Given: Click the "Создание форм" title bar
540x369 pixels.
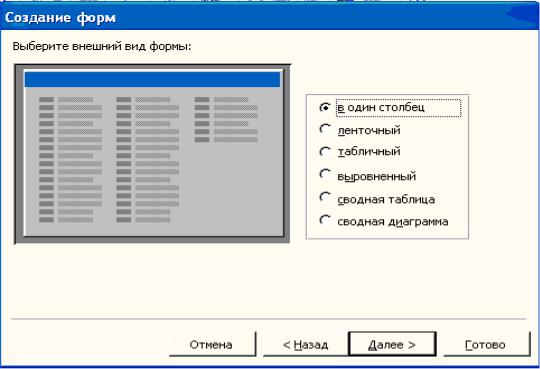Looking at the screenshot, I should pyautogui.click(x=270, y=17).
